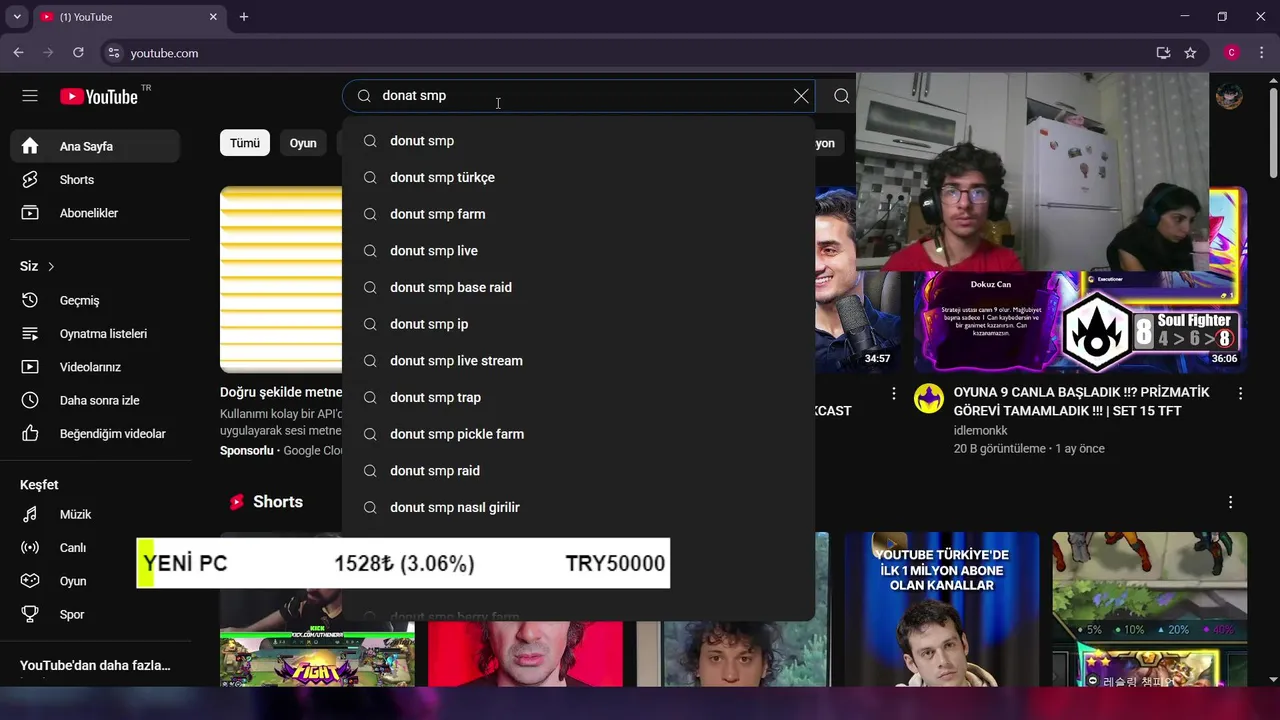
Task: Click inside the search input field
Action: tap(580, 96)
